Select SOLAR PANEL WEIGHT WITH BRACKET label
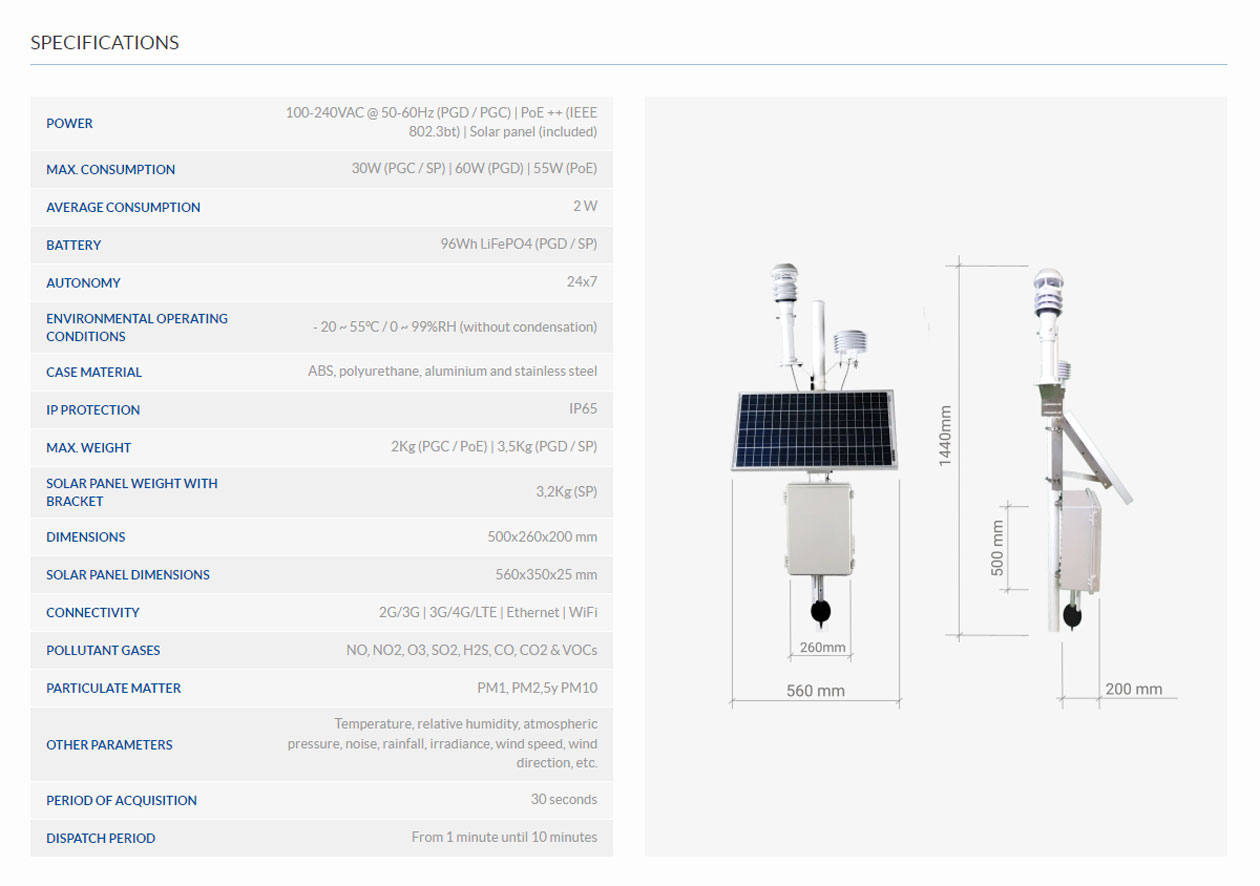 click(x=132, y=492)
